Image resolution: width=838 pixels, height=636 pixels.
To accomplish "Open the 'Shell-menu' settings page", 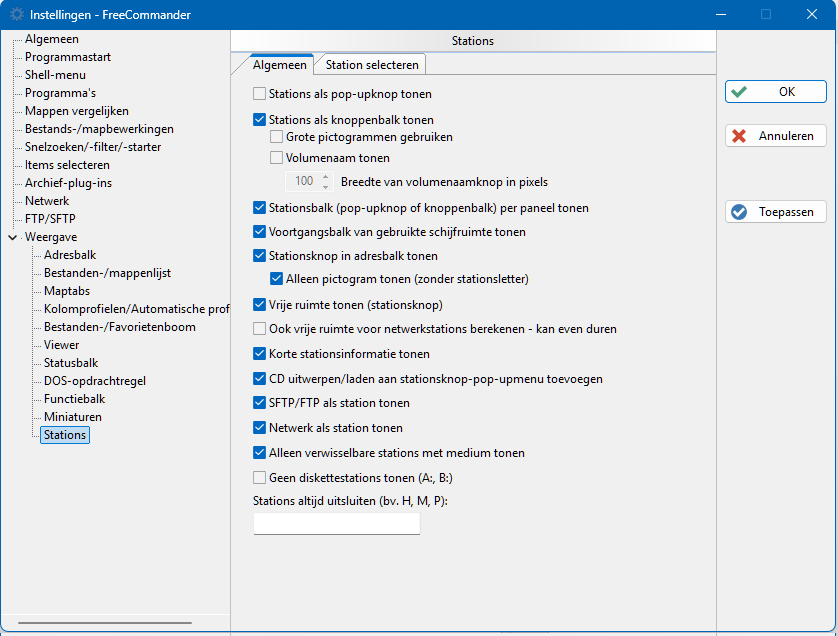I will click(x=55, y=75).
